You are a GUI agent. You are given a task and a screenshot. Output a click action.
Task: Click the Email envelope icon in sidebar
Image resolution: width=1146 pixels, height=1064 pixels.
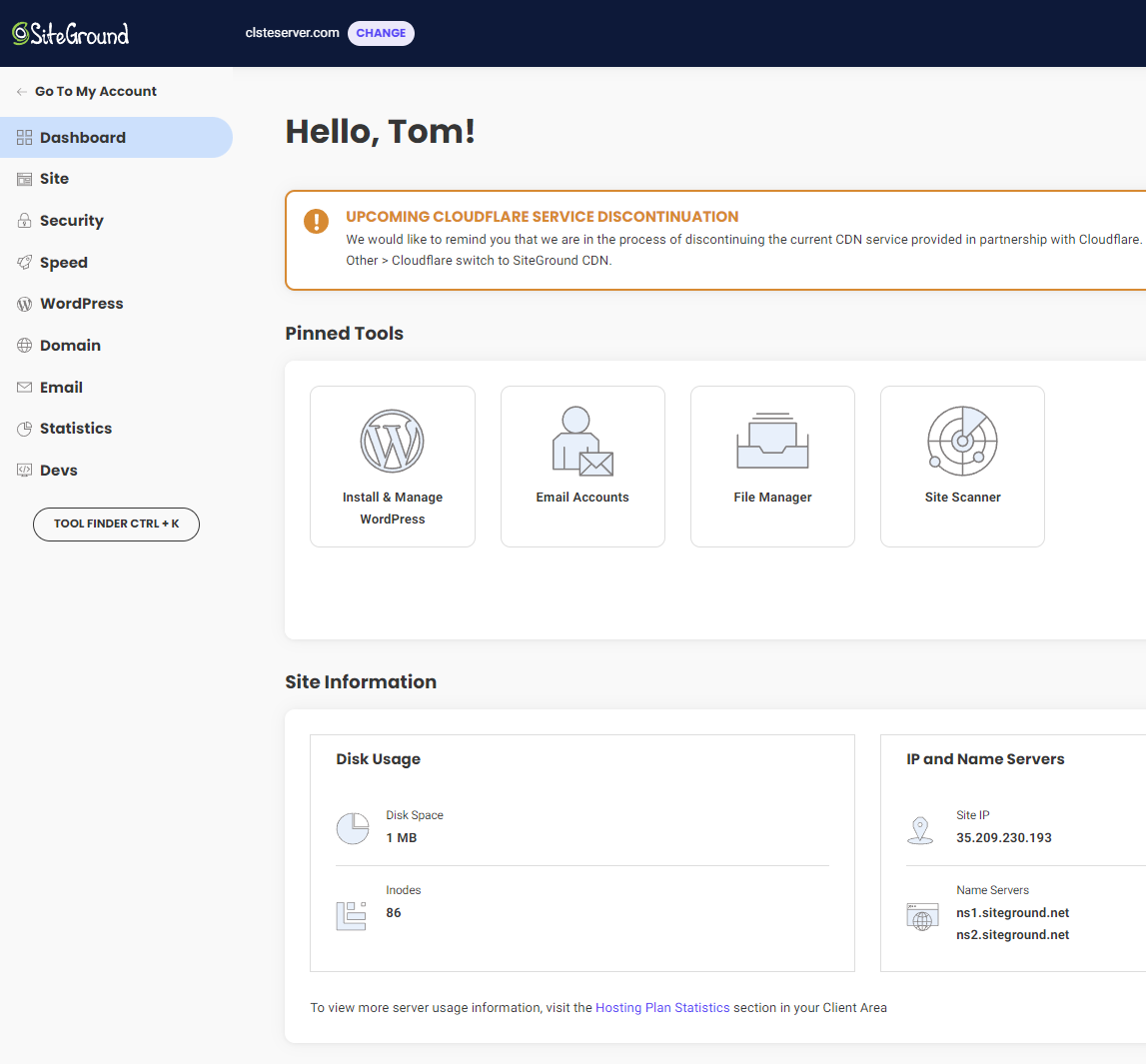point(24,388)
